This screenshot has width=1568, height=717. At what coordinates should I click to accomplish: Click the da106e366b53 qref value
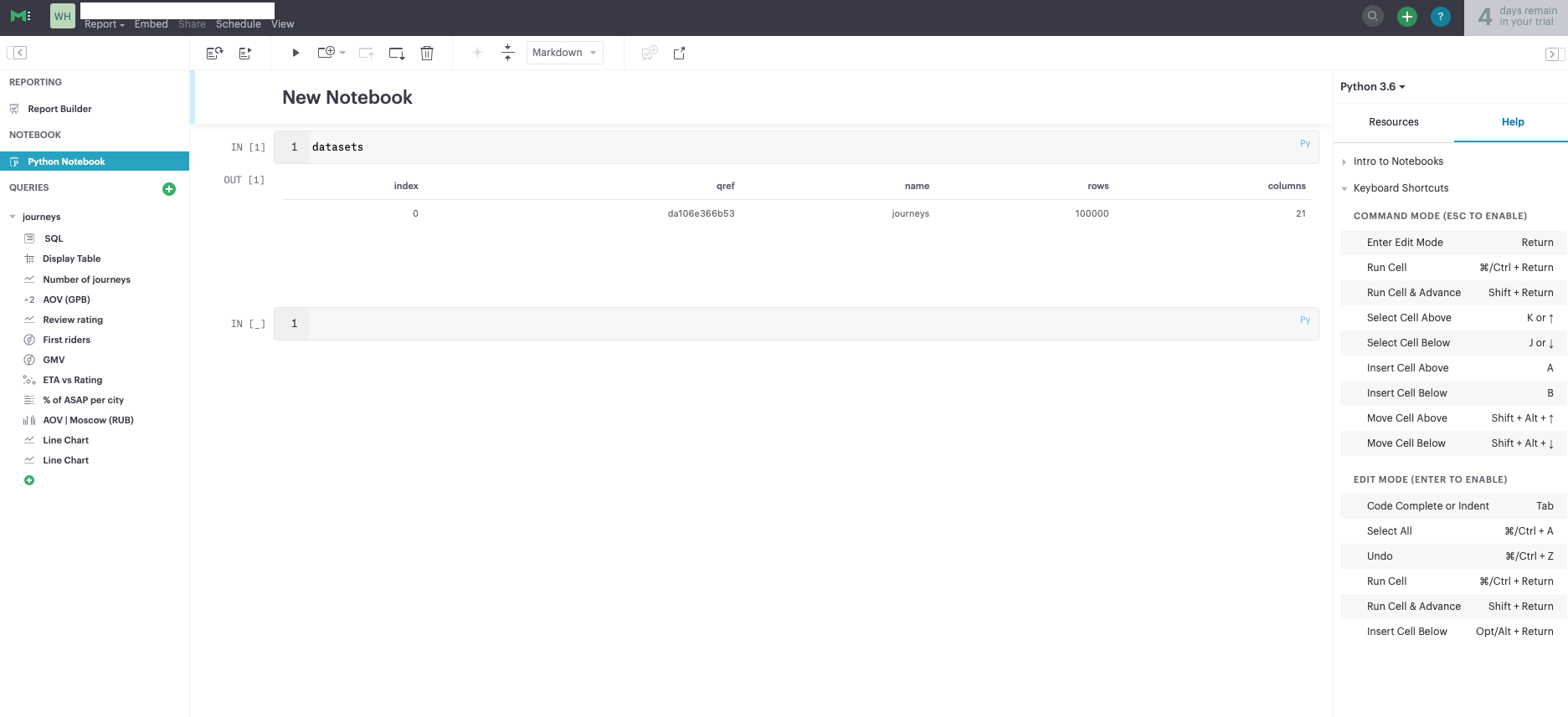pyautogui.click(x=702, y=214)
